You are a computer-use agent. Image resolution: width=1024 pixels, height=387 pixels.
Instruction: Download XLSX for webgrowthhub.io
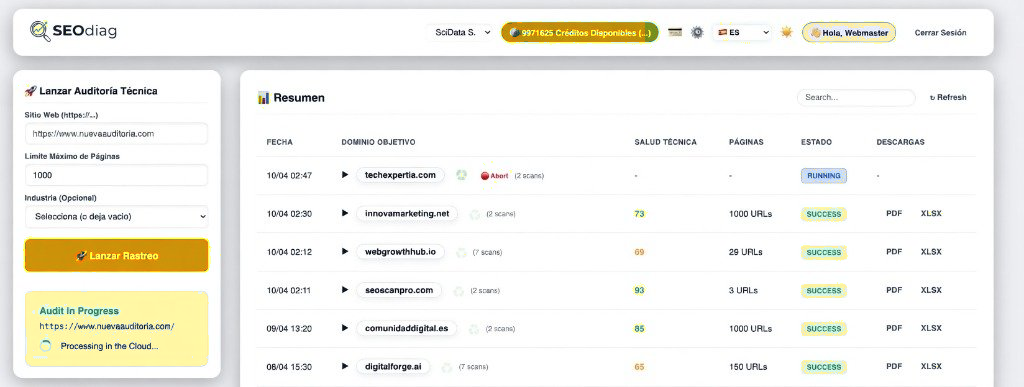(931, 252)
